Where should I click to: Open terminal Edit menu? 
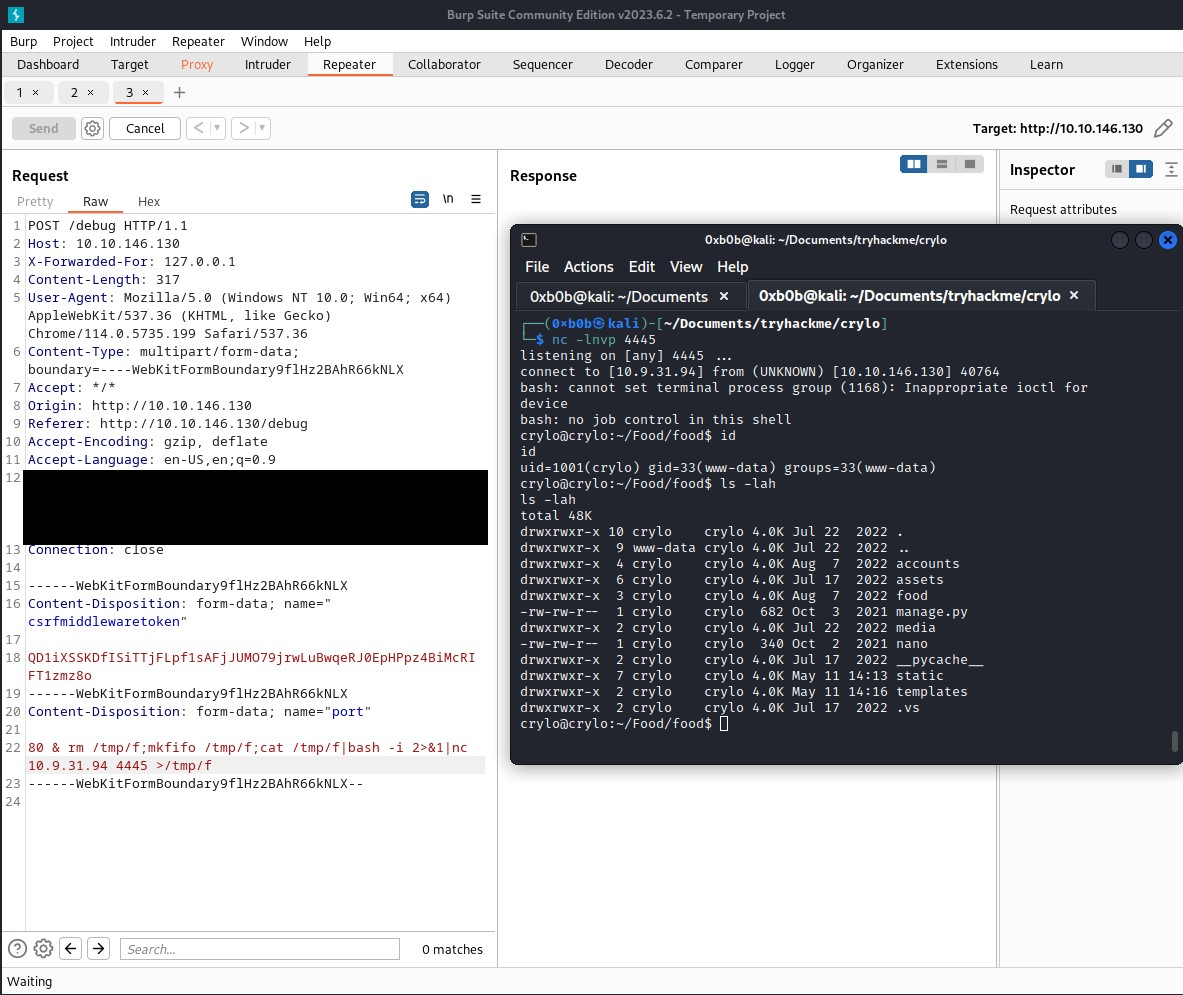coord(641,267)
